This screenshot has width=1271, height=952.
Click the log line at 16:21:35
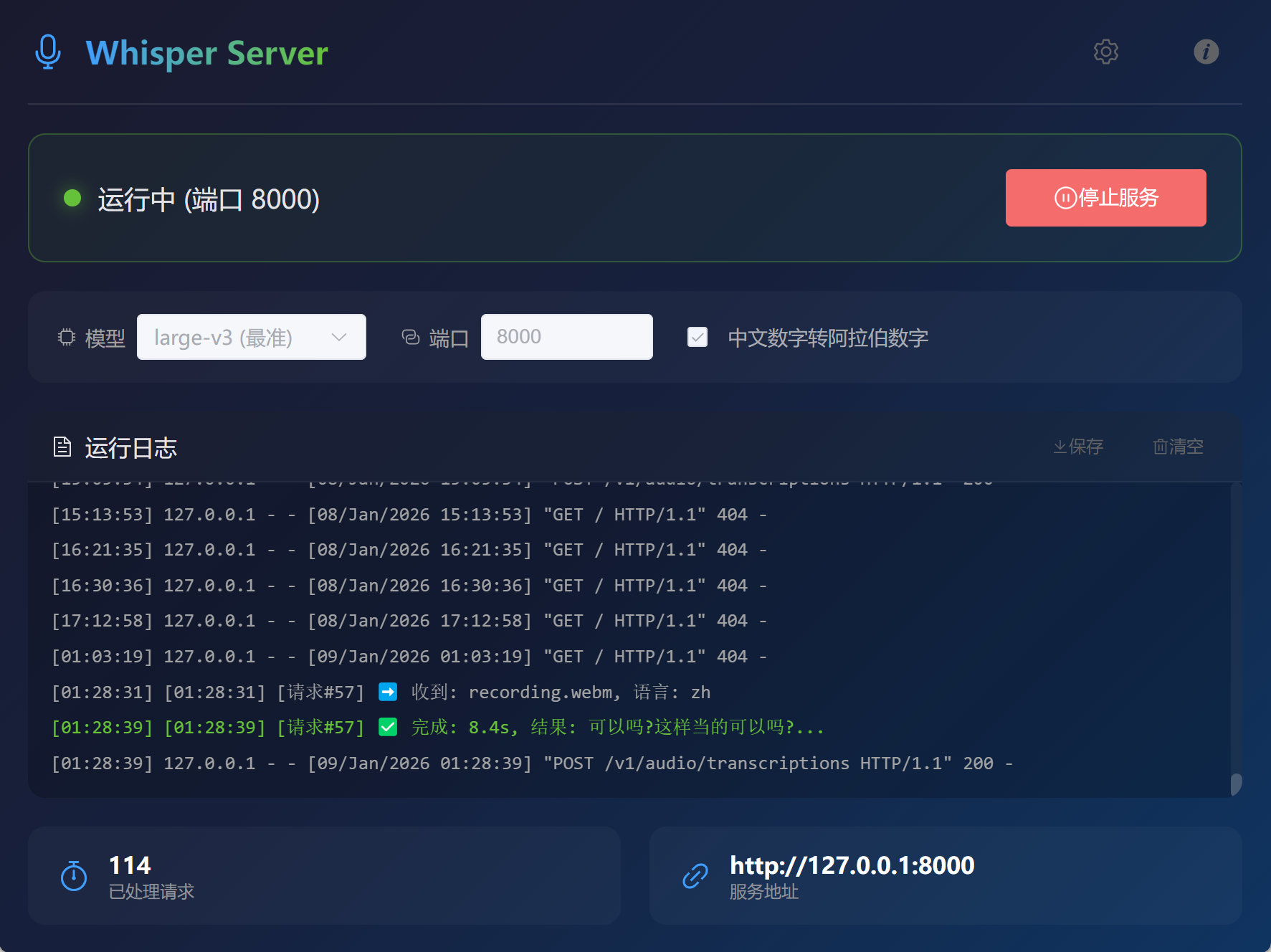pyautogui.click(x=409, y=550)
